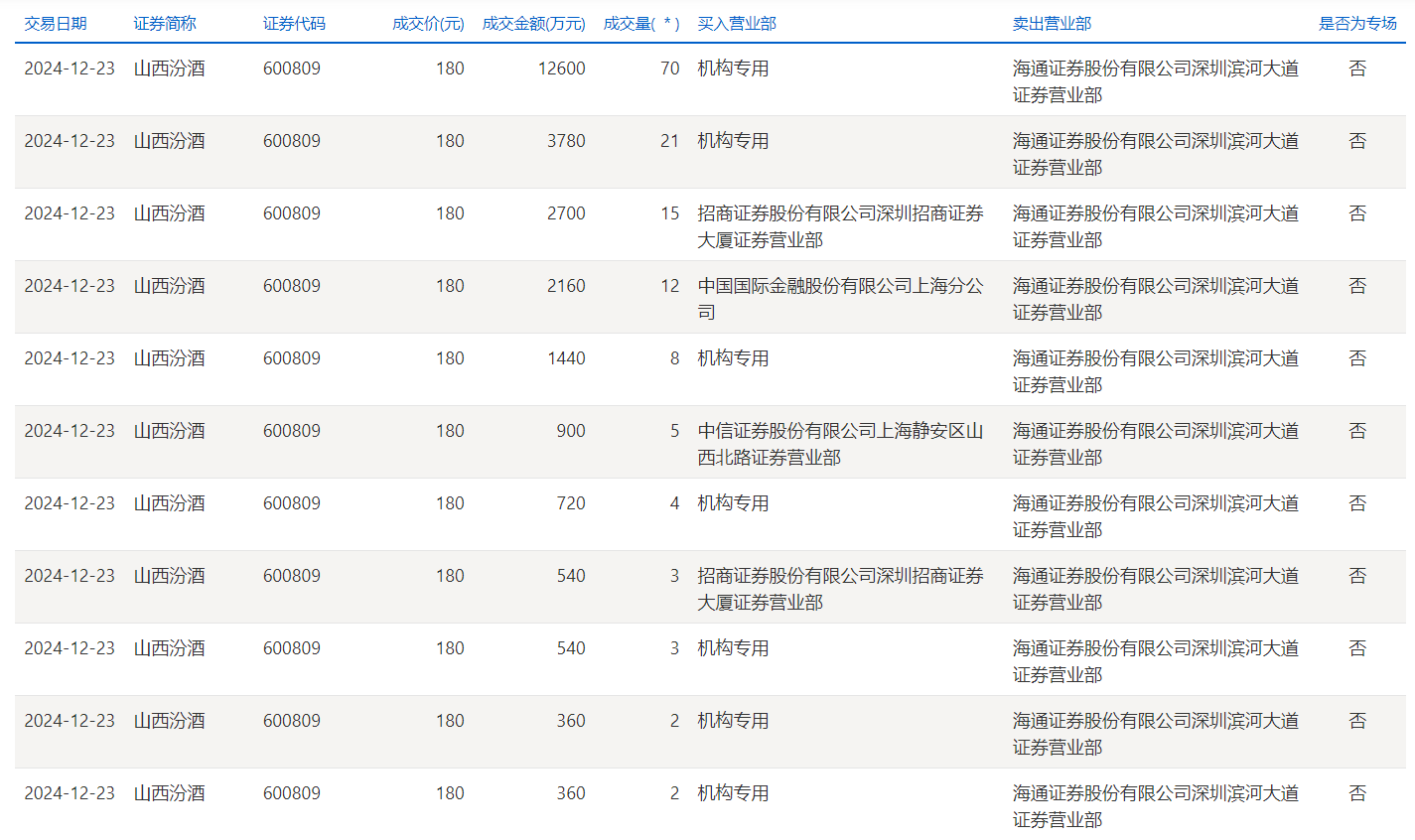Click buyer 中信证券股份有限公司上海静安区山西北路证券营业部
The image size is (1415, 840).
(840, 444)
